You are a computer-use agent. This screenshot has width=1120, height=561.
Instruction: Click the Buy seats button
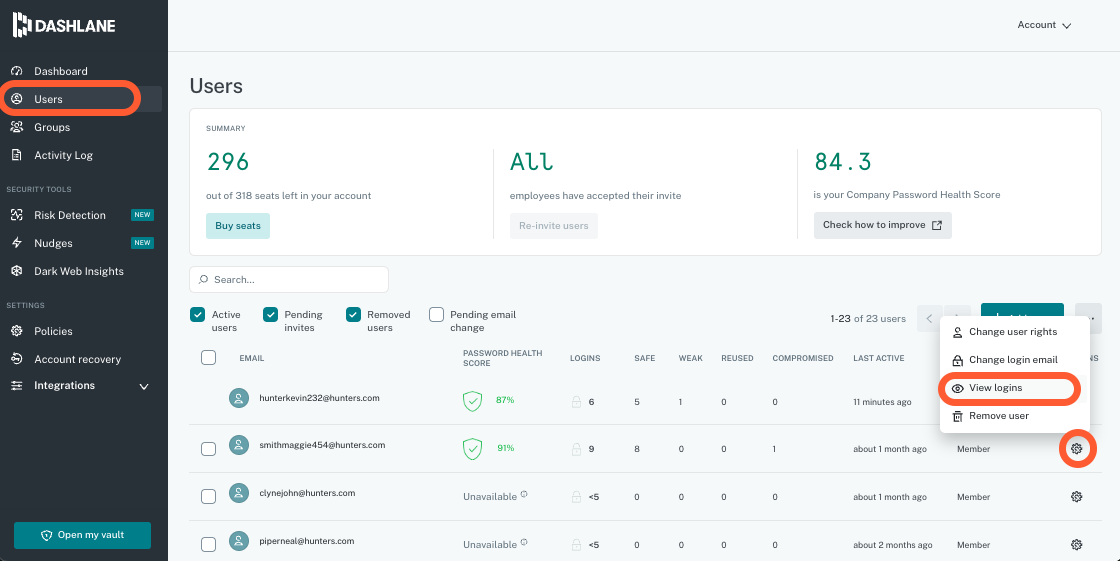click(x=238, y=226)
